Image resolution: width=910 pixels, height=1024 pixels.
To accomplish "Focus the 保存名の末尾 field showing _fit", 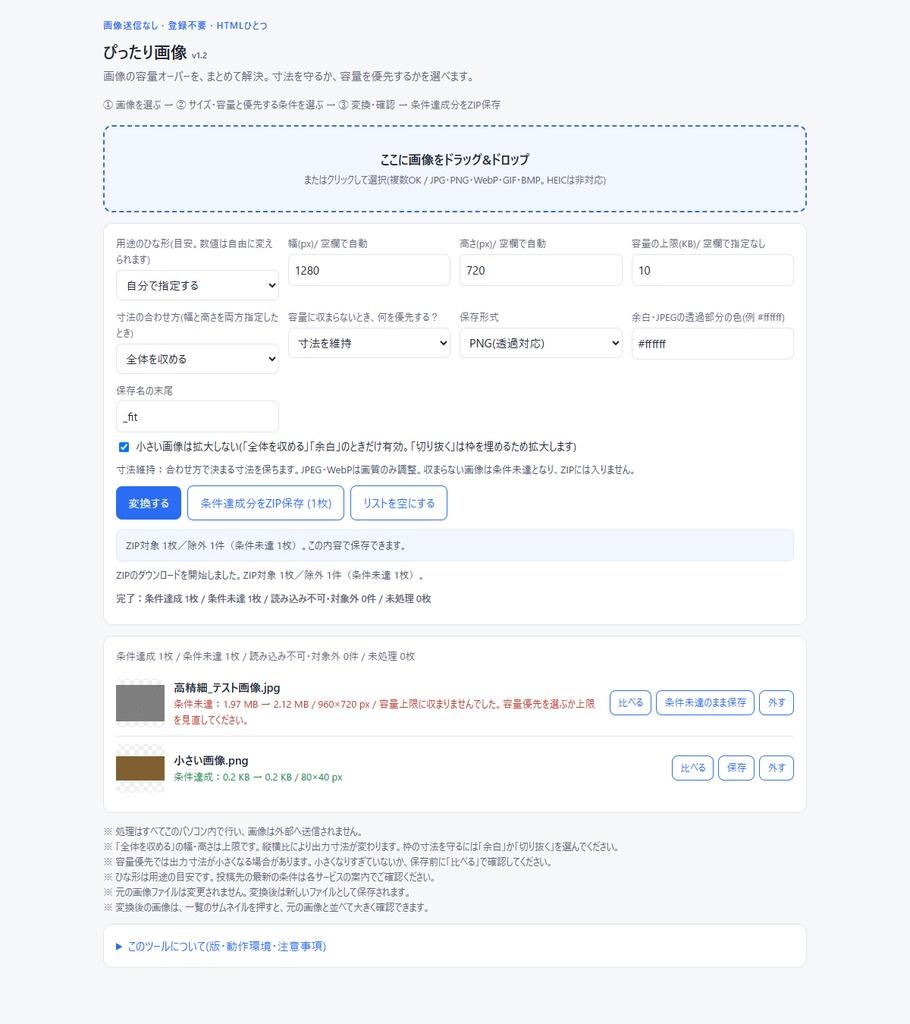I will point(197,417).
